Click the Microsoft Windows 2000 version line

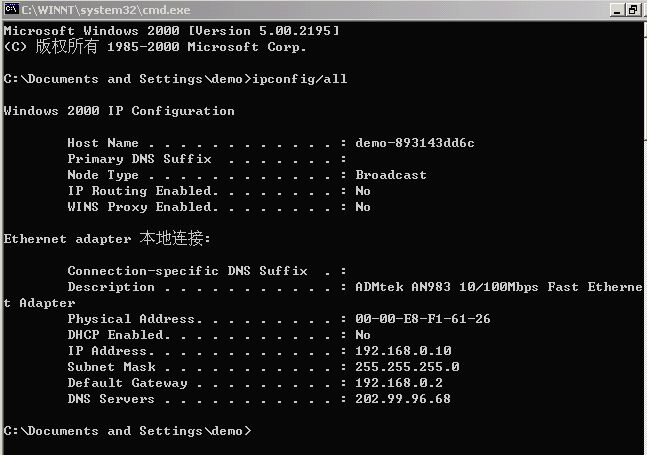pos(171,30)
